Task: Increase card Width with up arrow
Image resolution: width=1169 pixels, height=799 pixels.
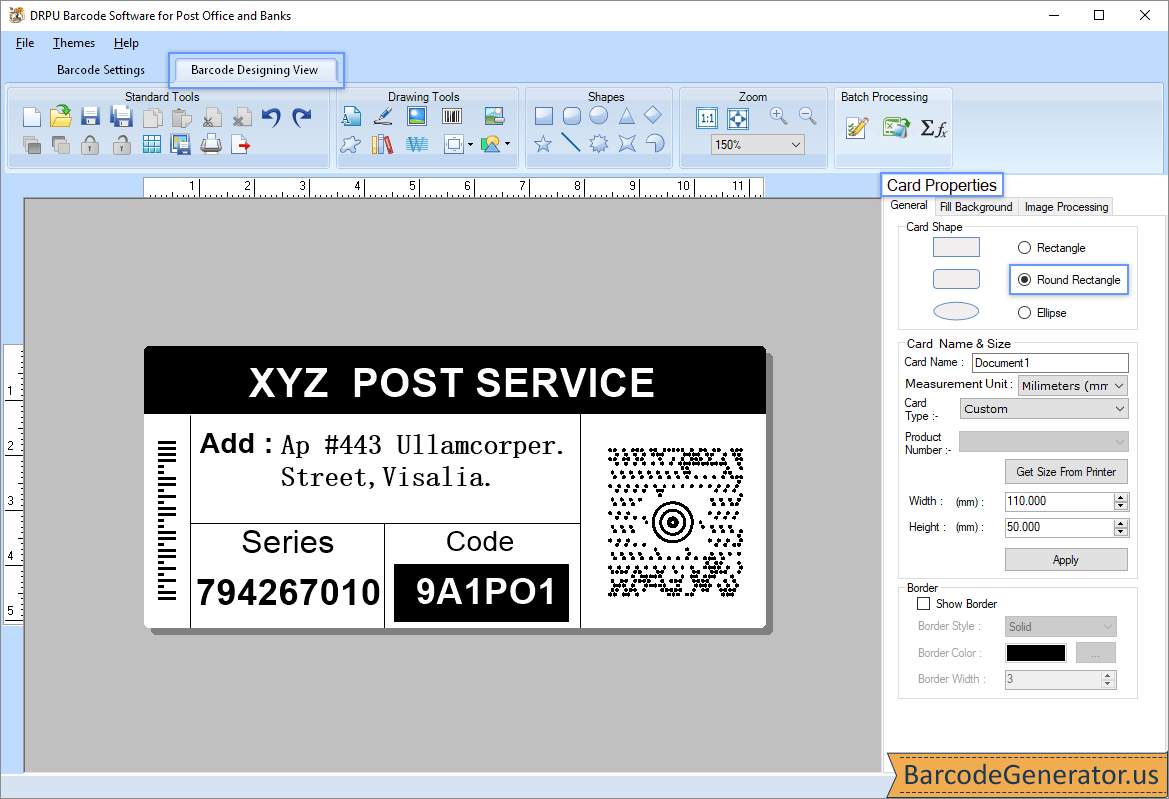Action: tap(1121, 497)
